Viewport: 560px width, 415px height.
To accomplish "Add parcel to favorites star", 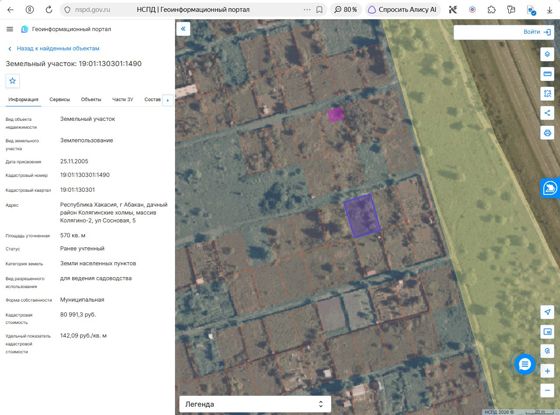I will click(x=12, y=81).
